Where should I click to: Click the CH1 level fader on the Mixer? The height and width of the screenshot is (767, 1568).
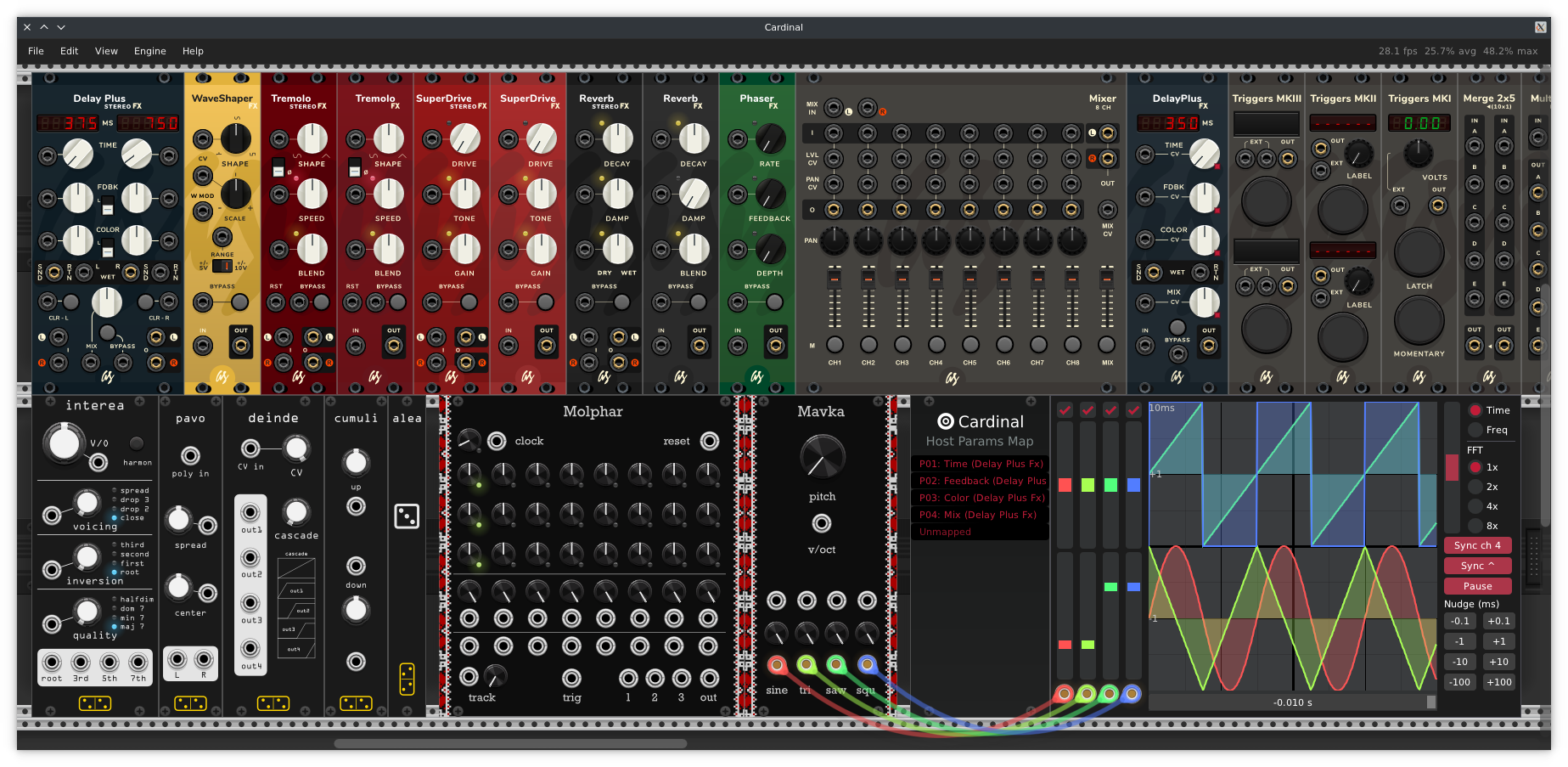tap(834, 280)
